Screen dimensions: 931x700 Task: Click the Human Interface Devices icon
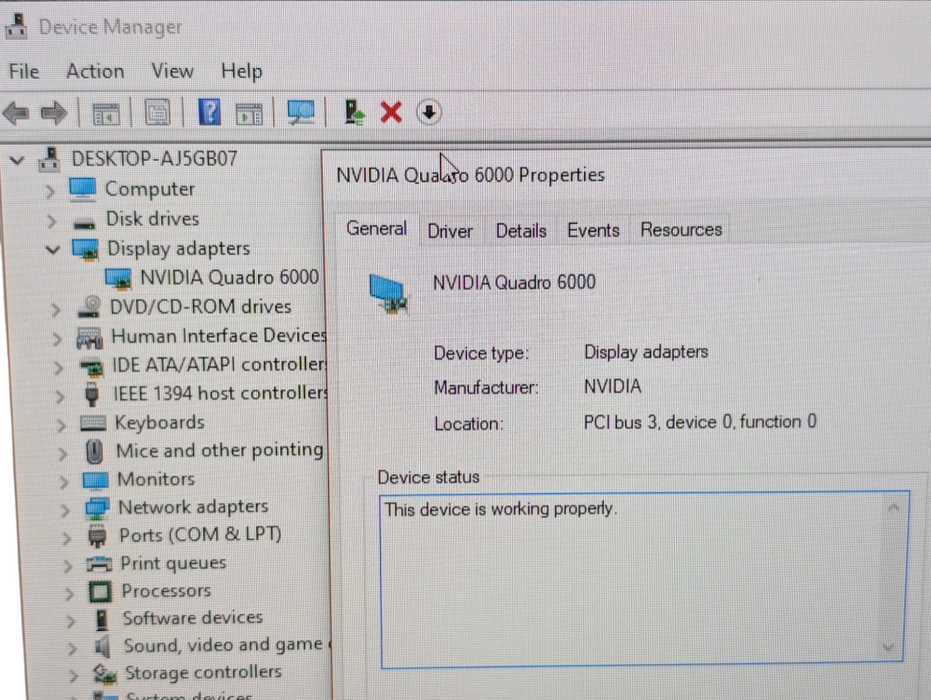tap(90, 338)
